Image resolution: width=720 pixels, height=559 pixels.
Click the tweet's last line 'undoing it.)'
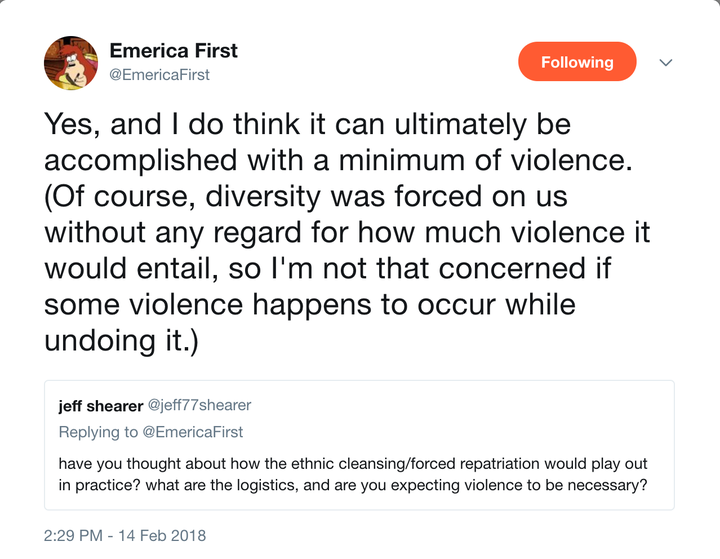(x=121, y=340)
